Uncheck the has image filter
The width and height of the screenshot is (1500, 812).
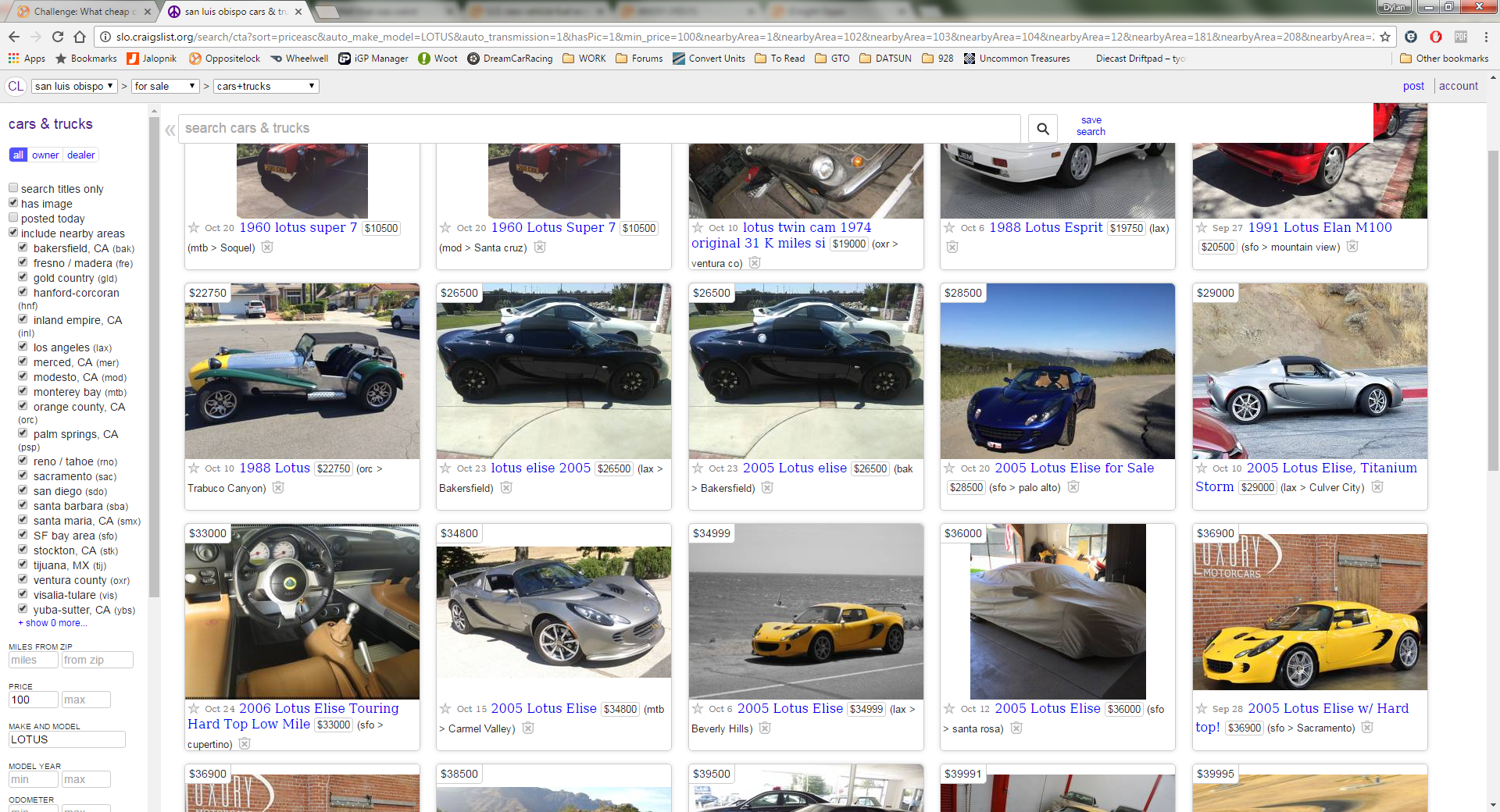(13, 203)
